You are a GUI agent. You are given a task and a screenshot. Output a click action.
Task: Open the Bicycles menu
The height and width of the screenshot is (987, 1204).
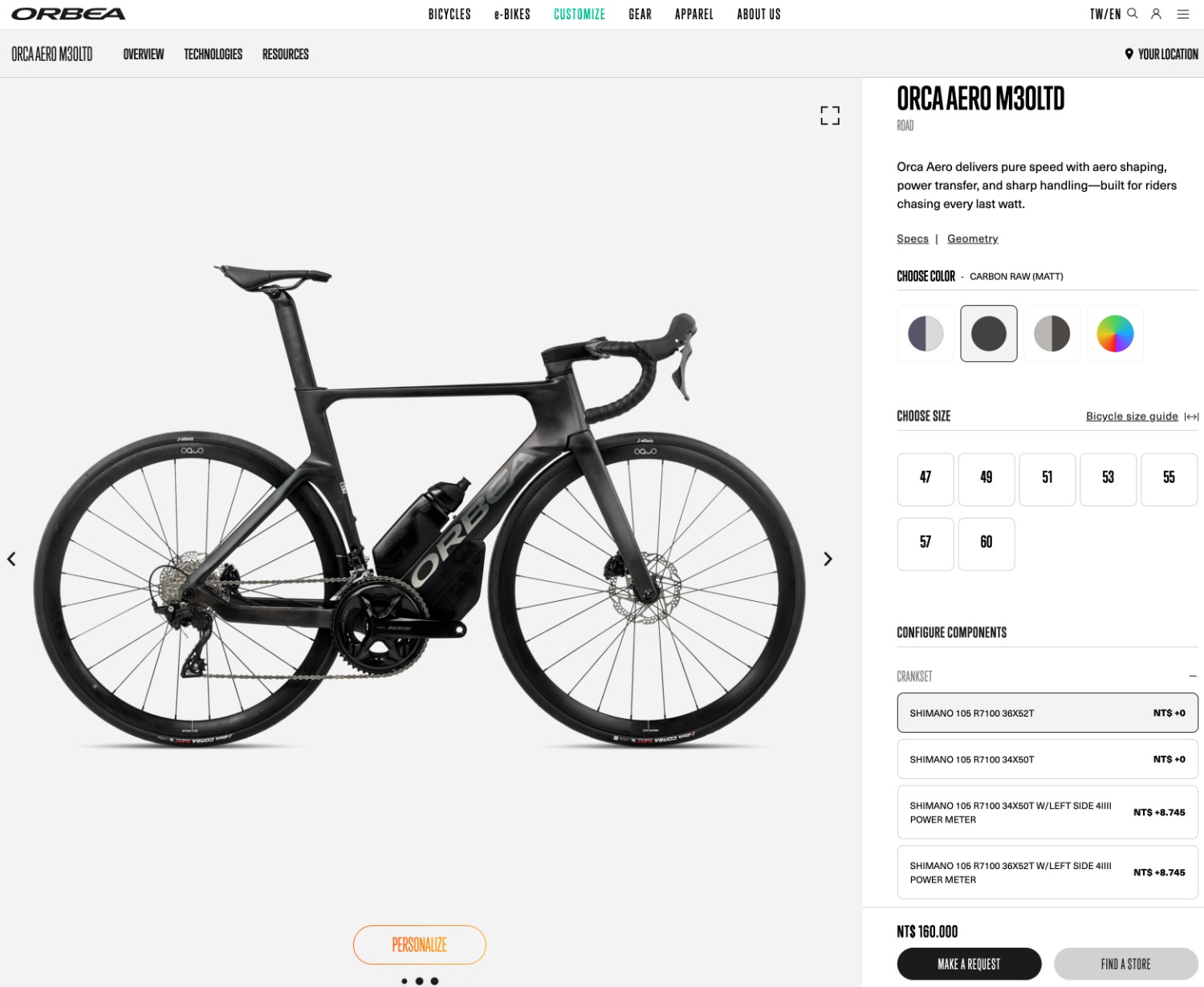pyautogui.click(x=449, y=14)
